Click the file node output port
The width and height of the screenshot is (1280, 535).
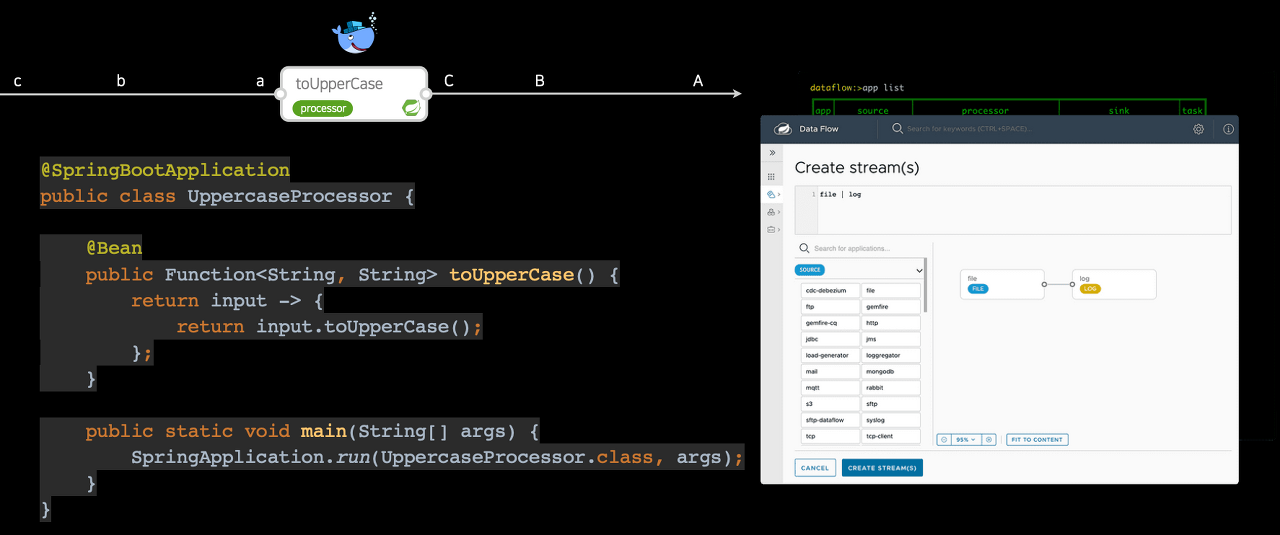click(1044, 285)
